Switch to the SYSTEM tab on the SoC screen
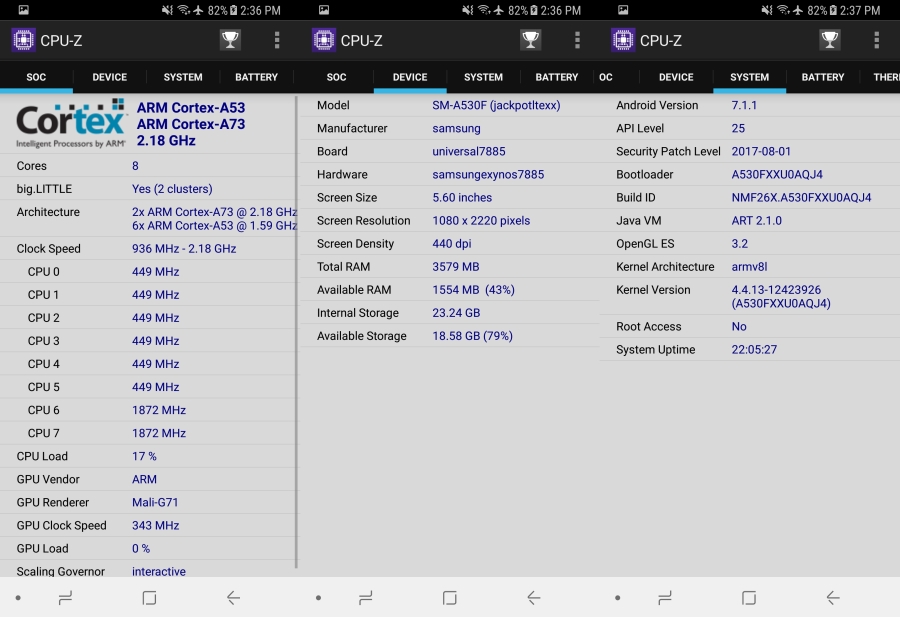This screenshot has width=900, height=617. point(183,77)
